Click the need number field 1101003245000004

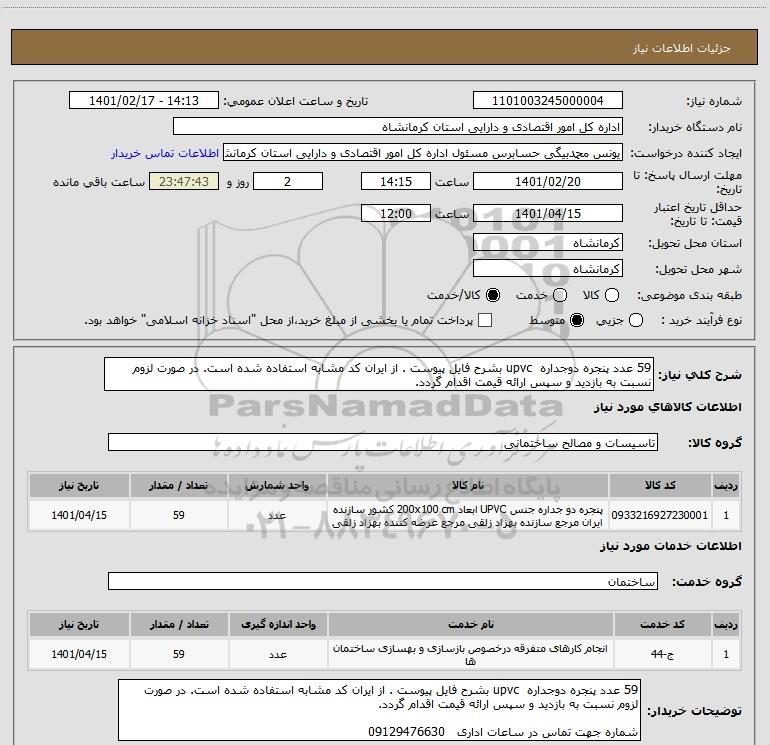(x=548, y=101)
